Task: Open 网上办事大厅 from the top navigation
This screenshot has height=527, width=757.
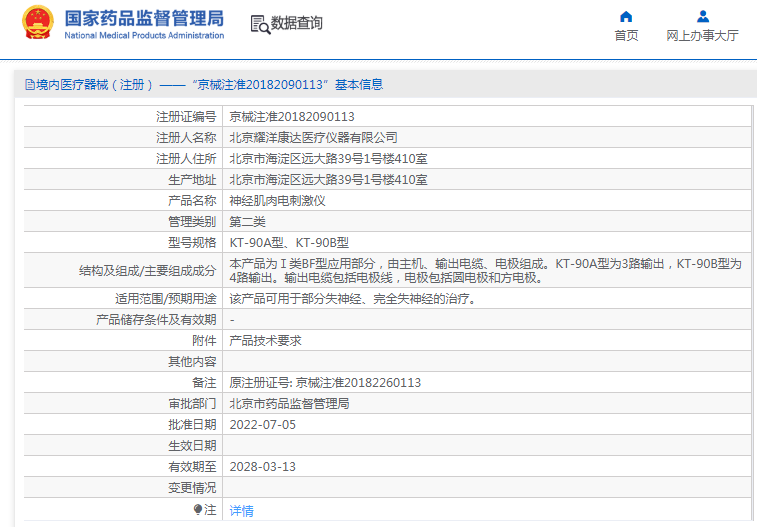Action: (x=702, y=35)
